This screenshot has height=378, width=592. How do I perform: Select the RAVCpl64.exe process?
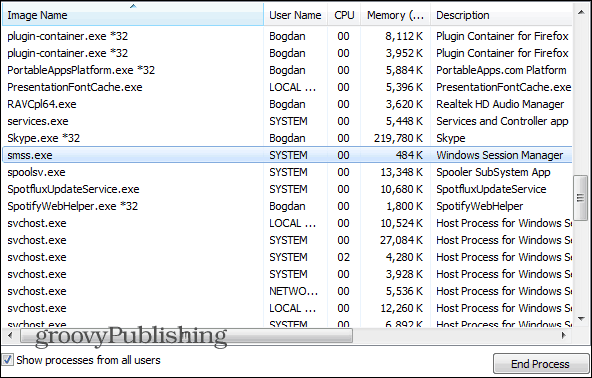pos(287,104)
